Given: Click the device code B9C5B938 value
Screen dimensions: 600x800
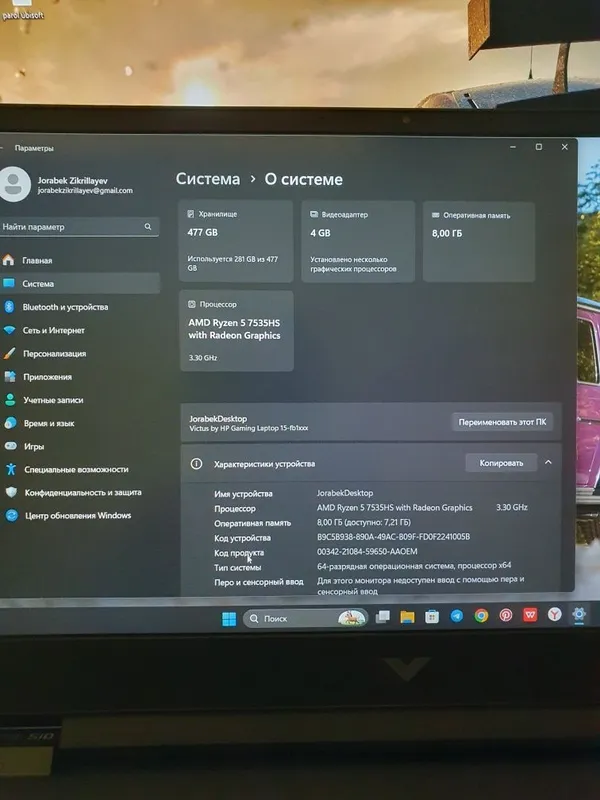Looking at the screenshot, I should pyautogui.click(x=393, y=537).
